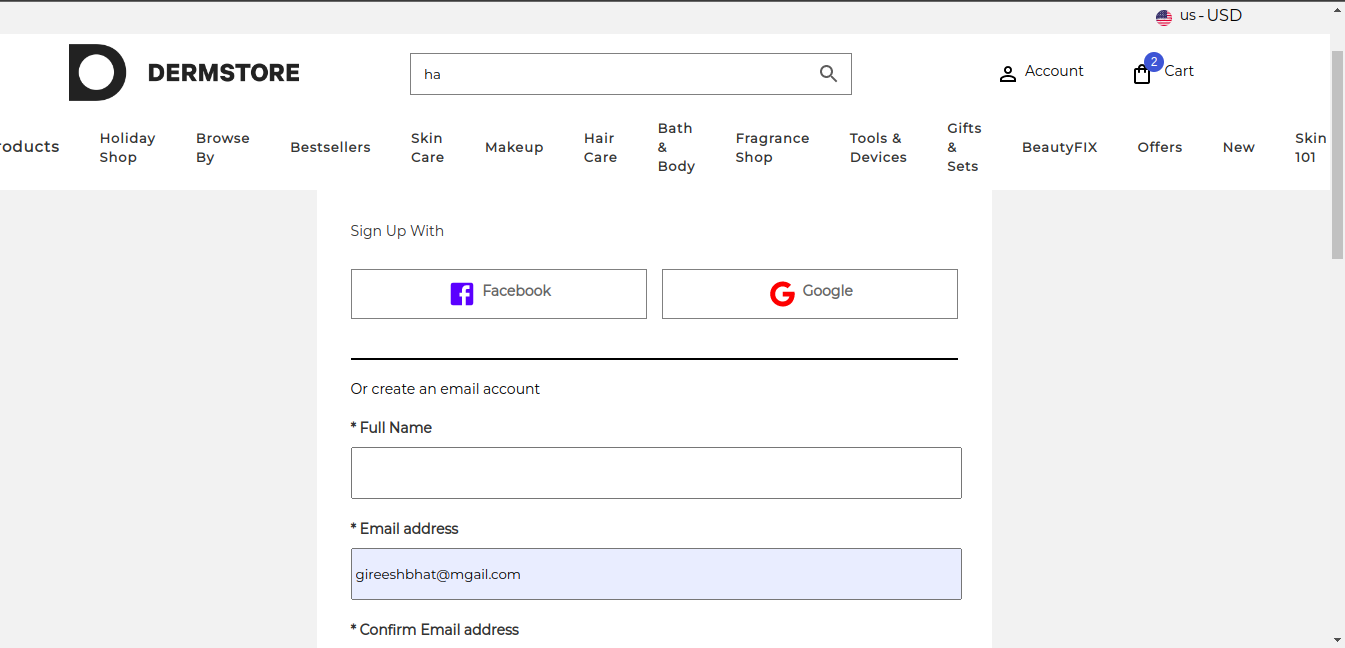
Task: Expand the Hair Care menu
Action: (x=600, y=147)
